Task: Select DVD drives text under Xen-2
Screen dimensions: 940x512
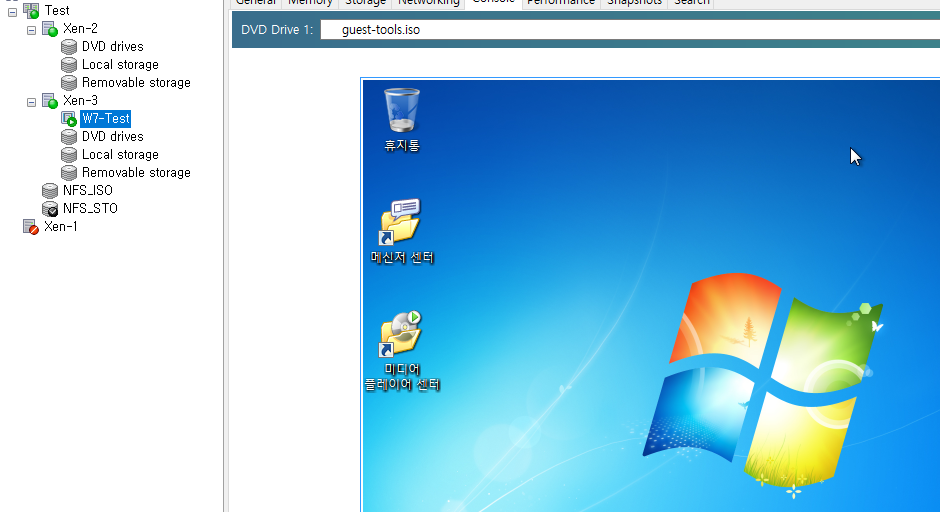Action: (113, 47)
